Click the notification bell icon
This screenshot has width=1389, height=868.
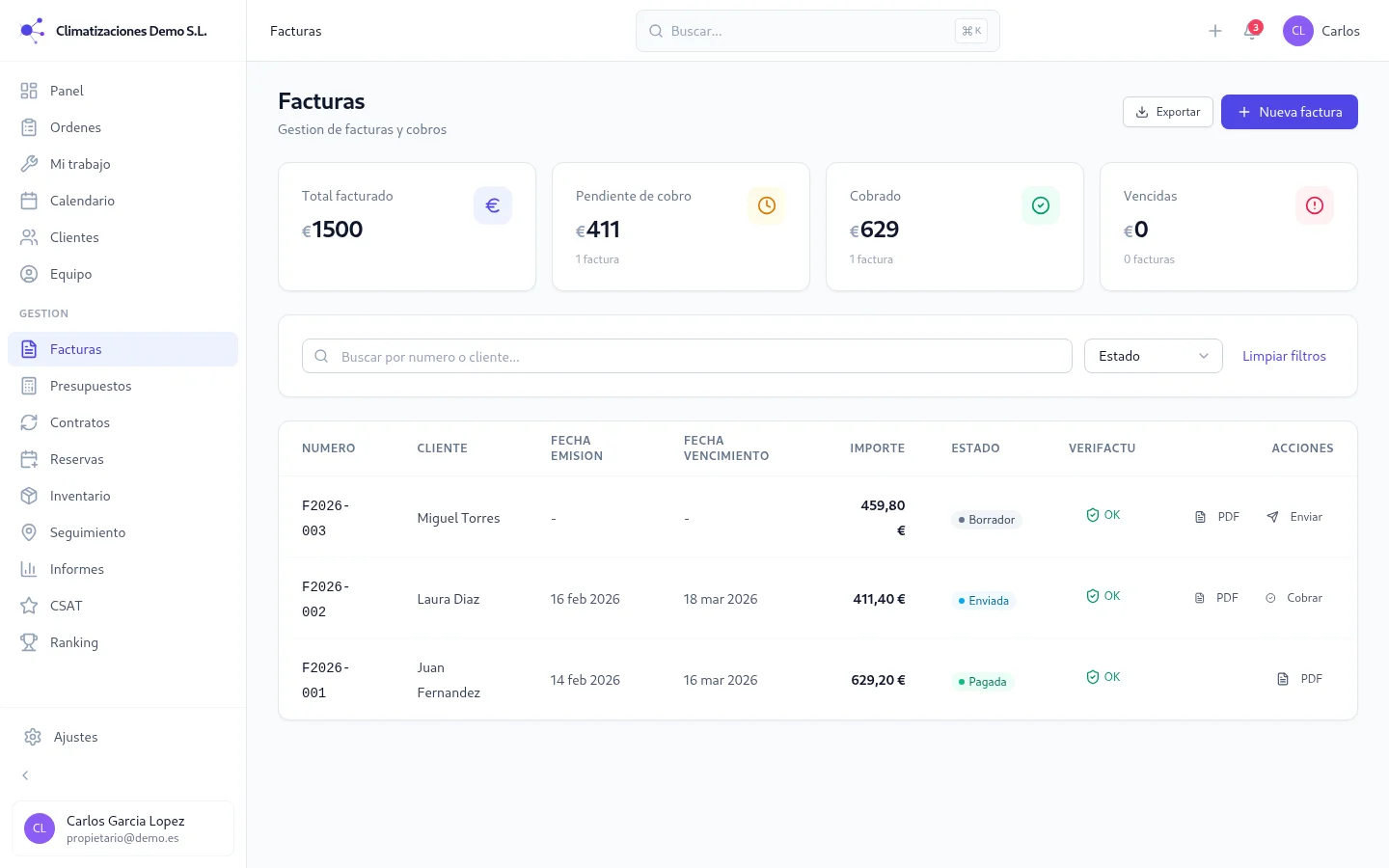coord(1251,31)
